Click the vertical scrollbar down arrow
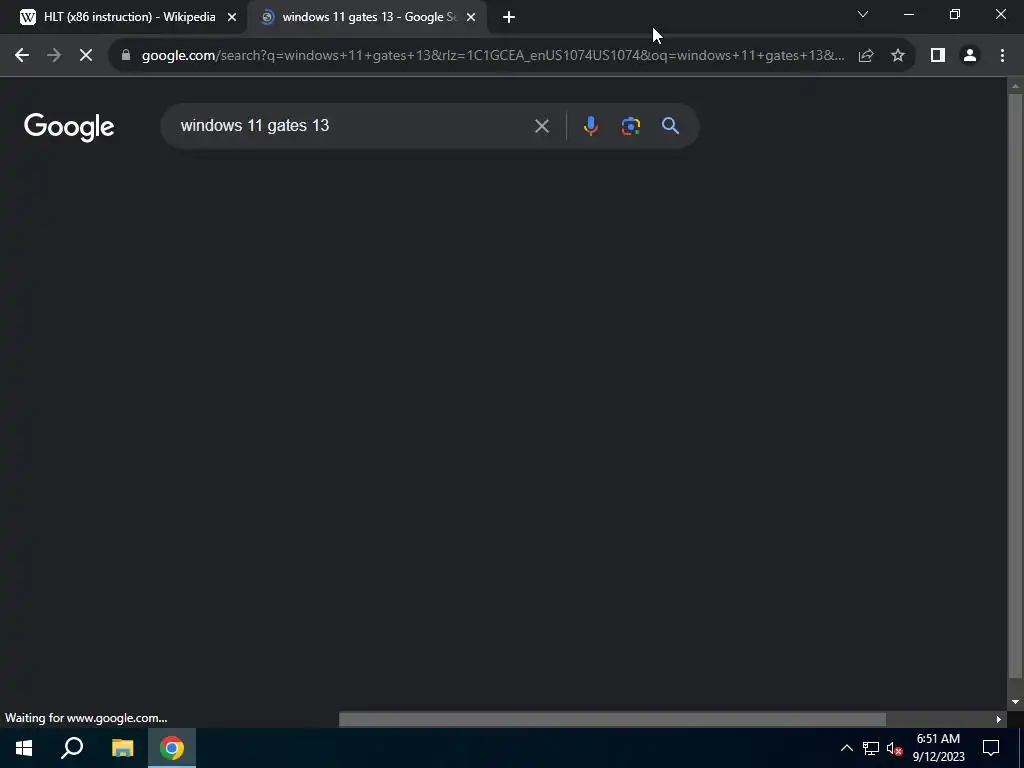This screenshot has height=768, width=1024. click(x=1015, y=702)
